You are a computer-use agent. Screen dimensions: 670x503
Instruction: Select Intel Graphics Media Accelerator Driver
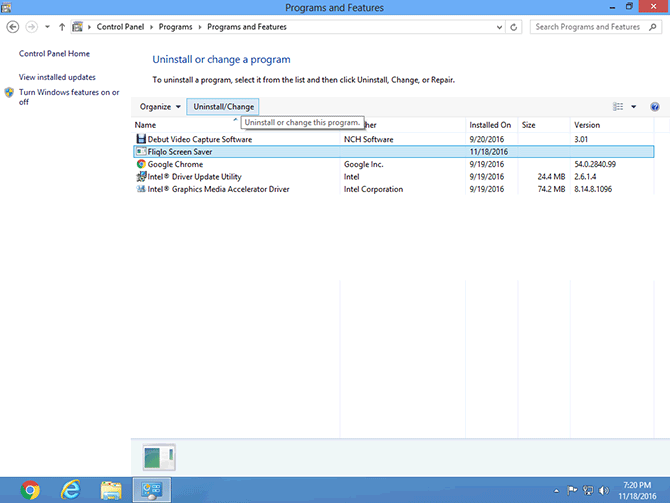pyautogui.click(x=393, y=189)
